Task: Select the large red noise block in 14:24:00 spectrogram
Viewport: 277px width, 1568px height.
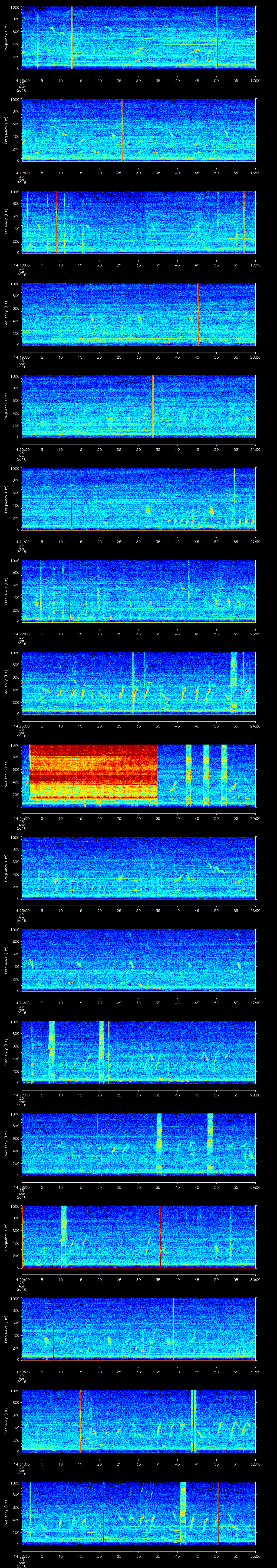Action: pos(93,772)
